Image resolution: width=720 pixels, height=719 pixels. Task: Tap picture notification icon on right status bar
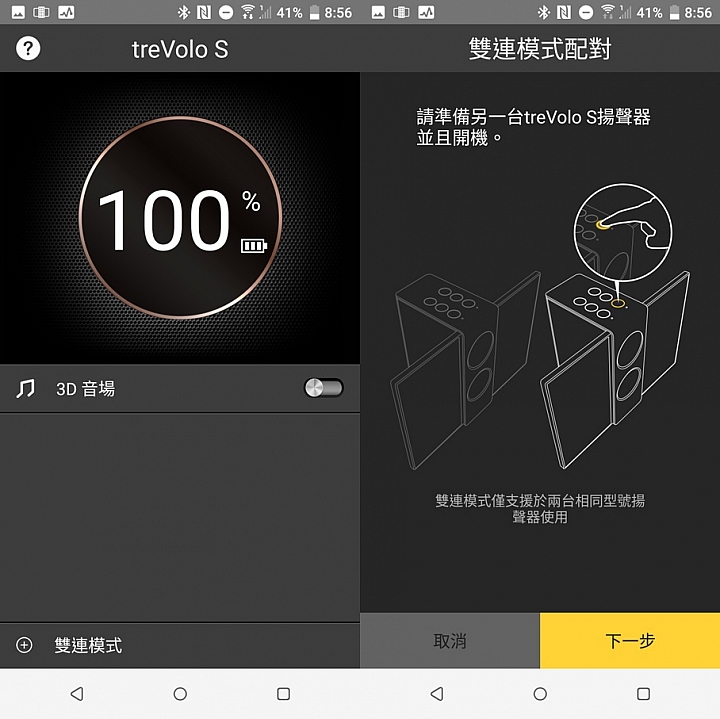[378, 12]
